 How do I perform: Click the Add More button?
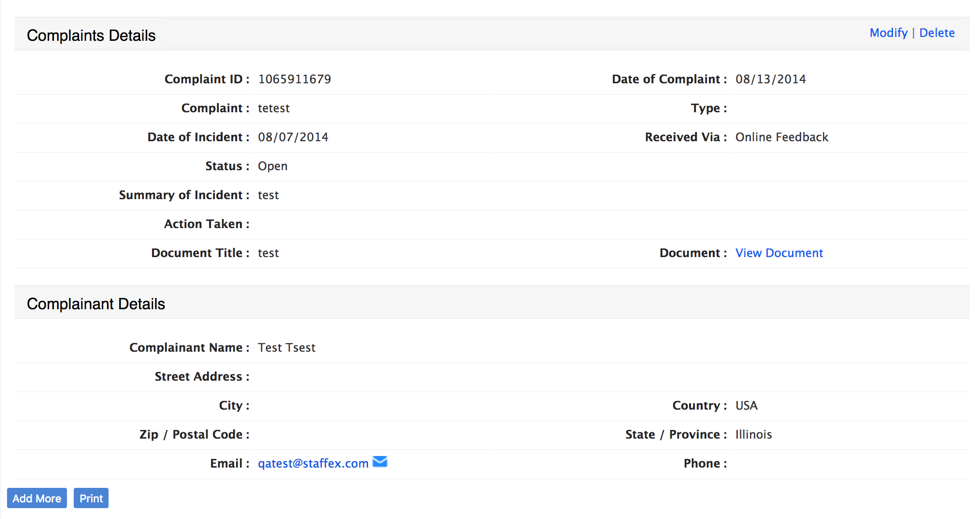37,498
